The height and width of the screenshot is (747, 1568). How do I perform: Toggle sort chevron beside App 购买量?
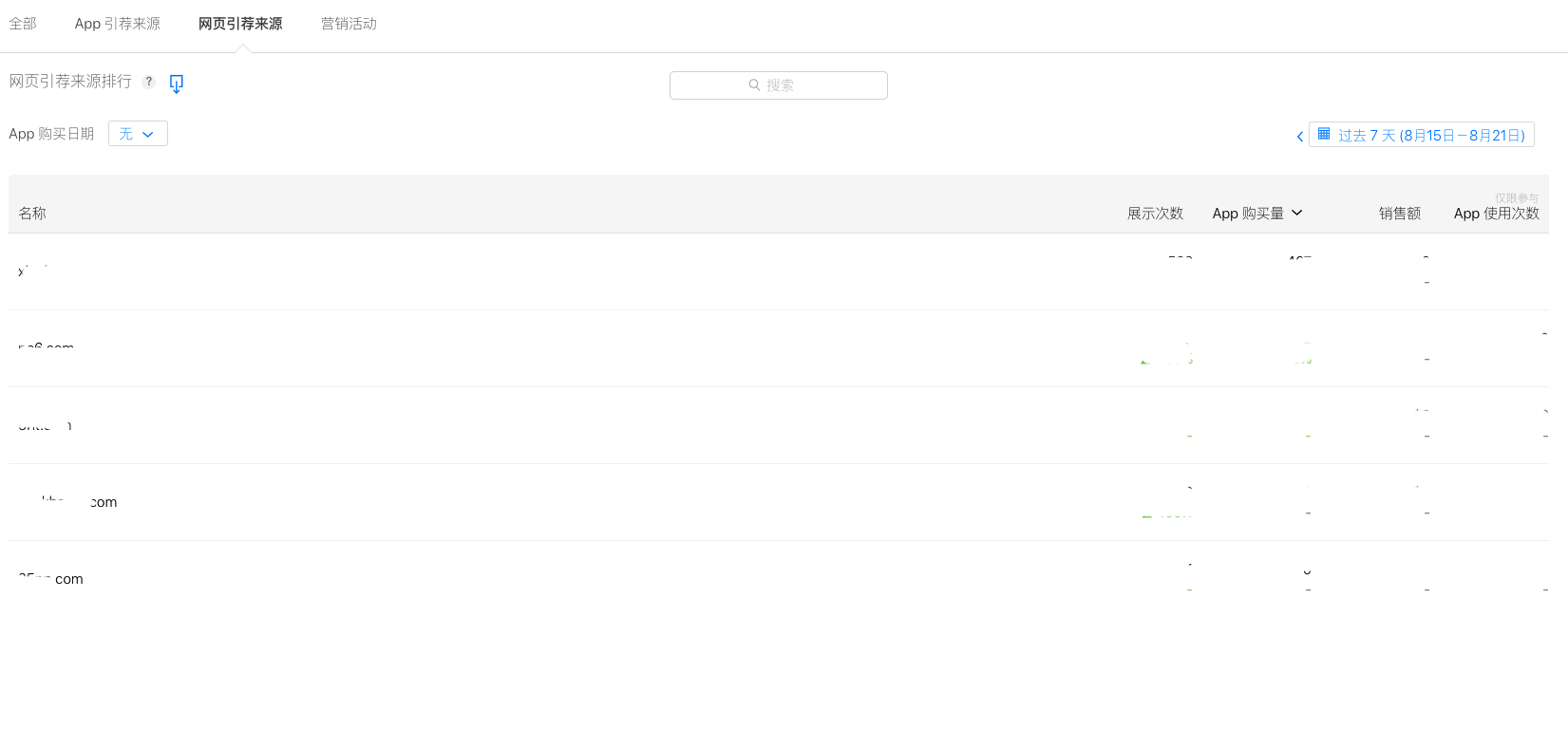click(x=1297, y=213)
